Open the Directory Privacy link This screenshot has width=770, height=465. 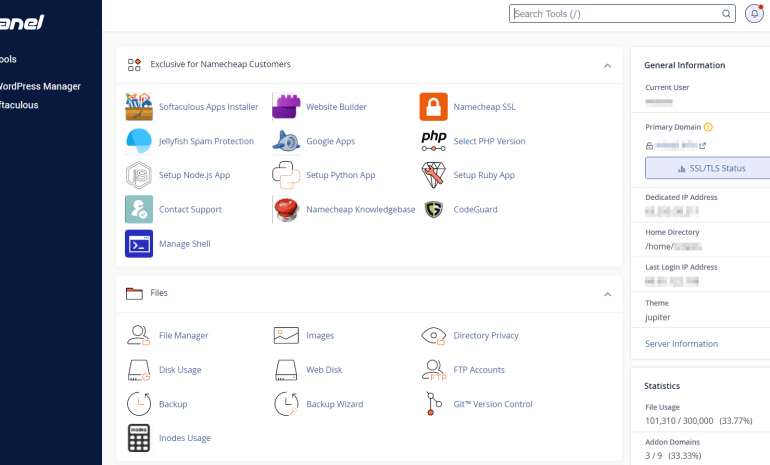[x=486, y=335]
